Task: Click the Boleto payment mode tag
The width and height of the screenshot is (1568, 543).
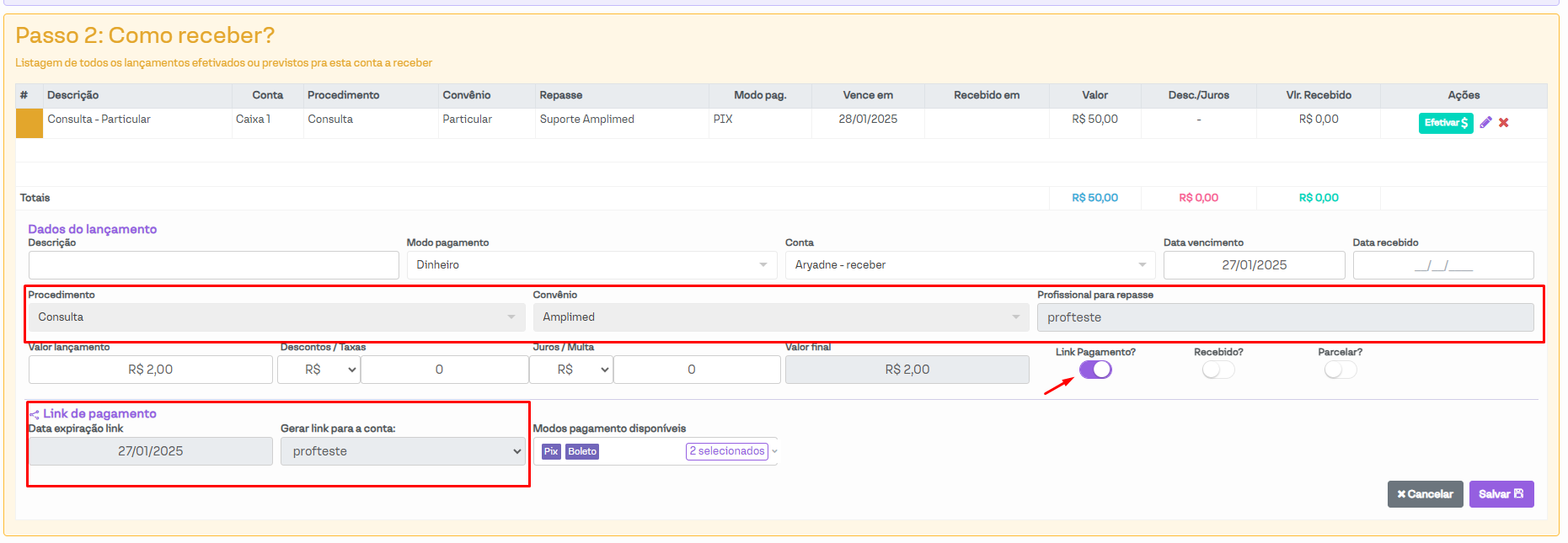Action: point(582,451)
